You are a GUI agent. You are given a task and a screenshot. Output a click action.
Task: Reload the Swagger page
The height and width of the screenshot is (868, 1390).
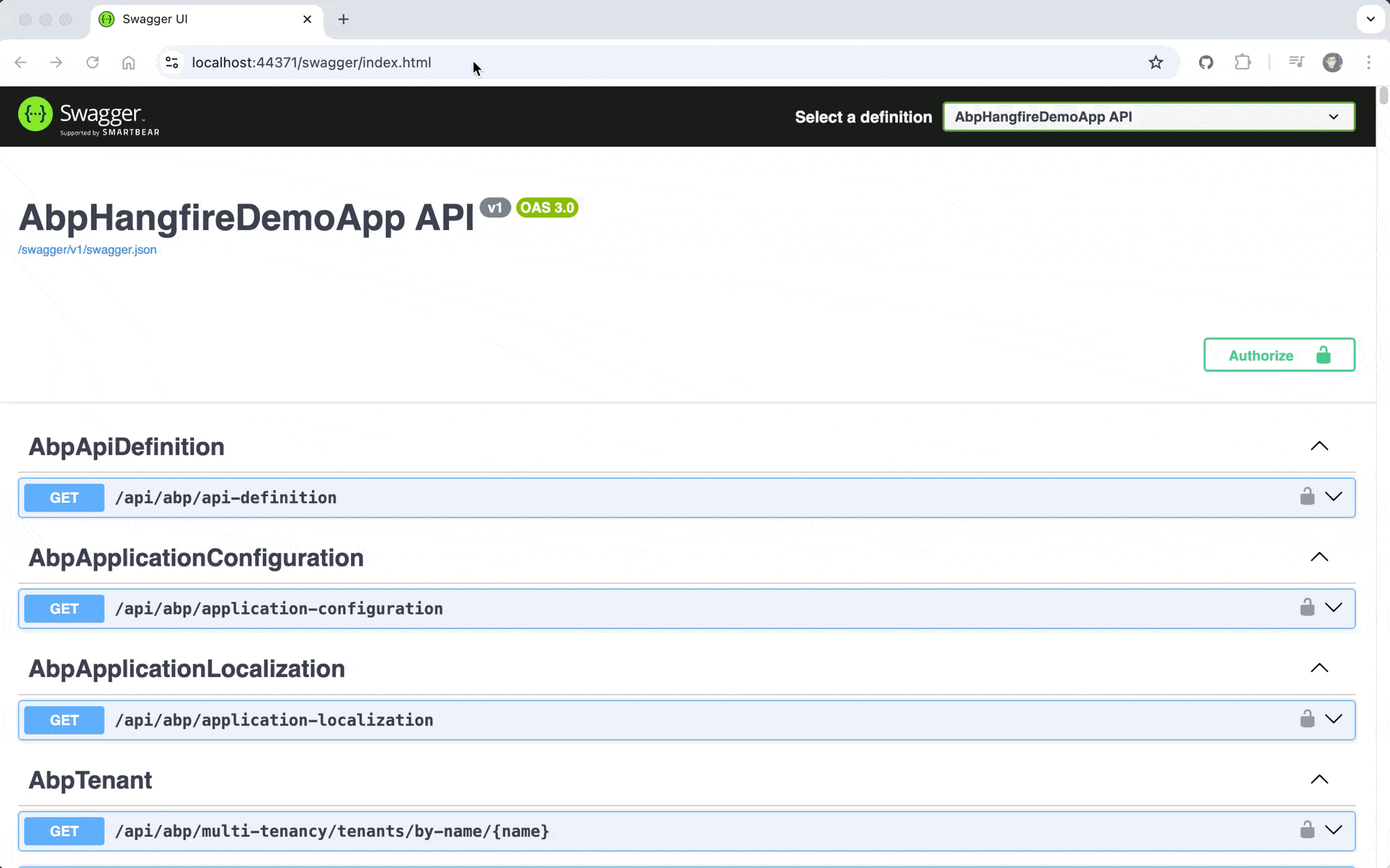click(92, 63)
